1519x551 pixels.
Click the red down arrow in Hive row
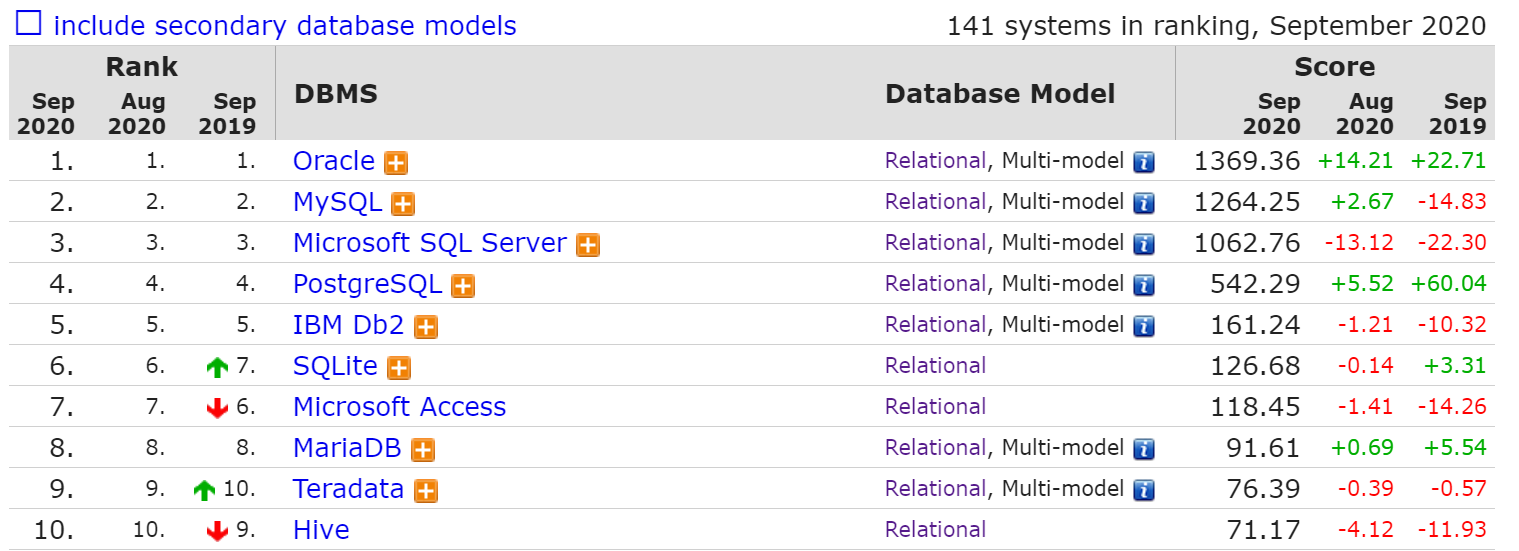[x=217, y=532]
